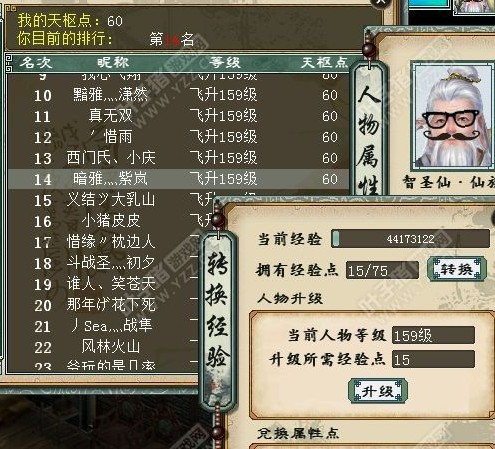Open the 人物属性 vertical tab

click(369, 133)
